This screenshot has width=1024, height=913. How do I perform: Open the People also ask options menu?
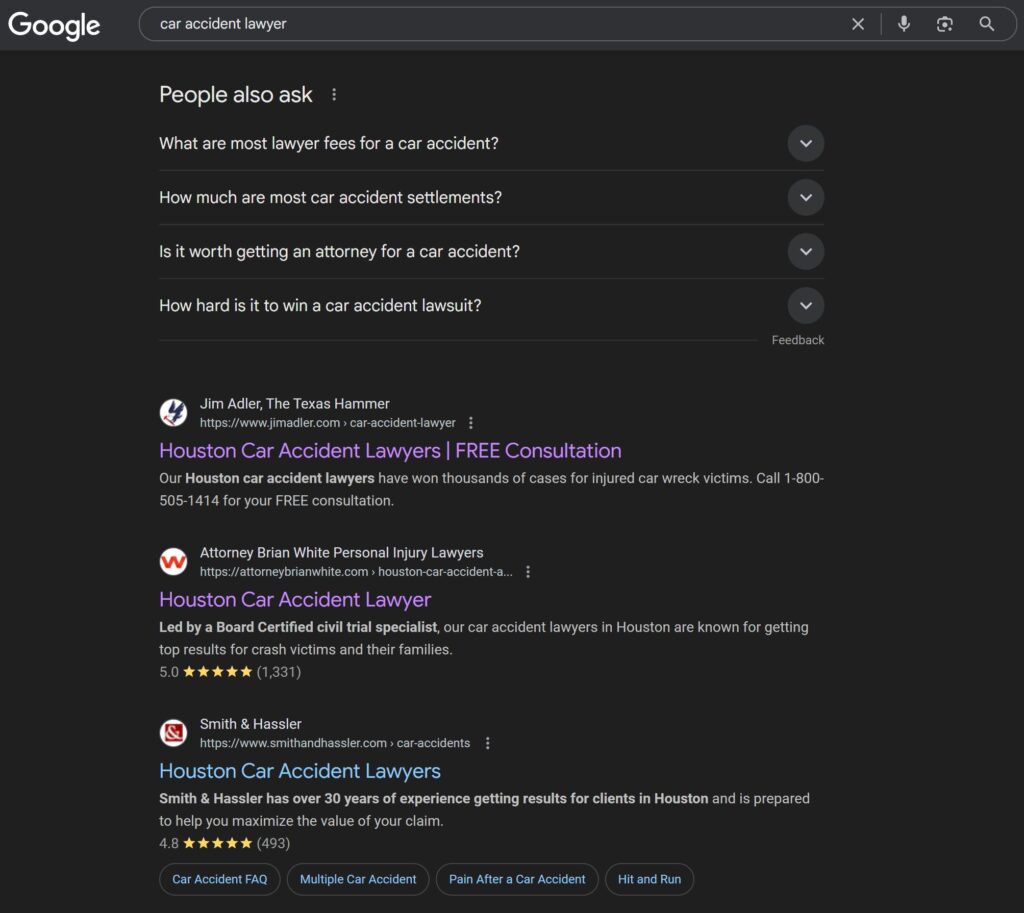click(x=334, y=95)
